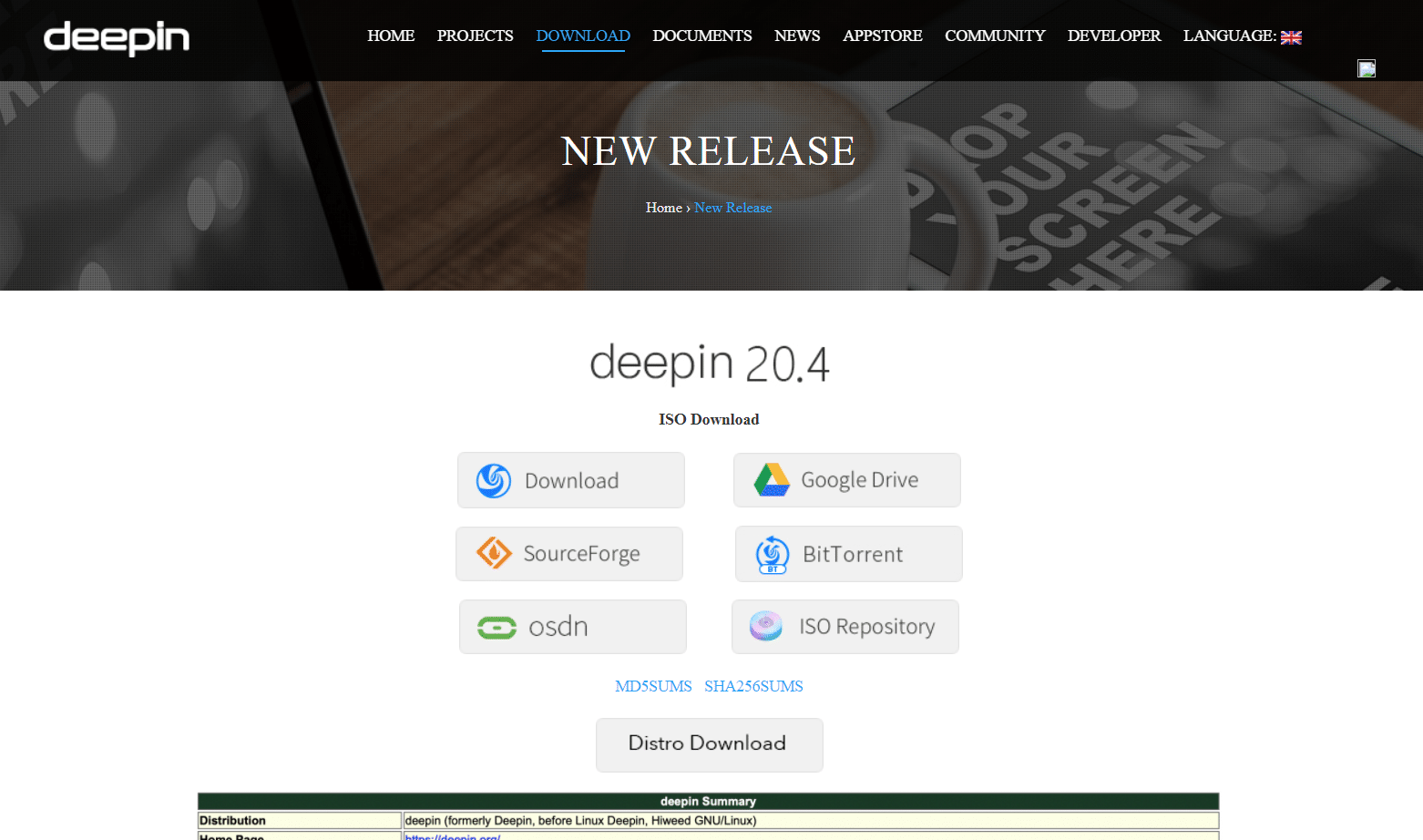Click the BitTorrent BT icon
1423x840 pixels.
tap(773, 554)
